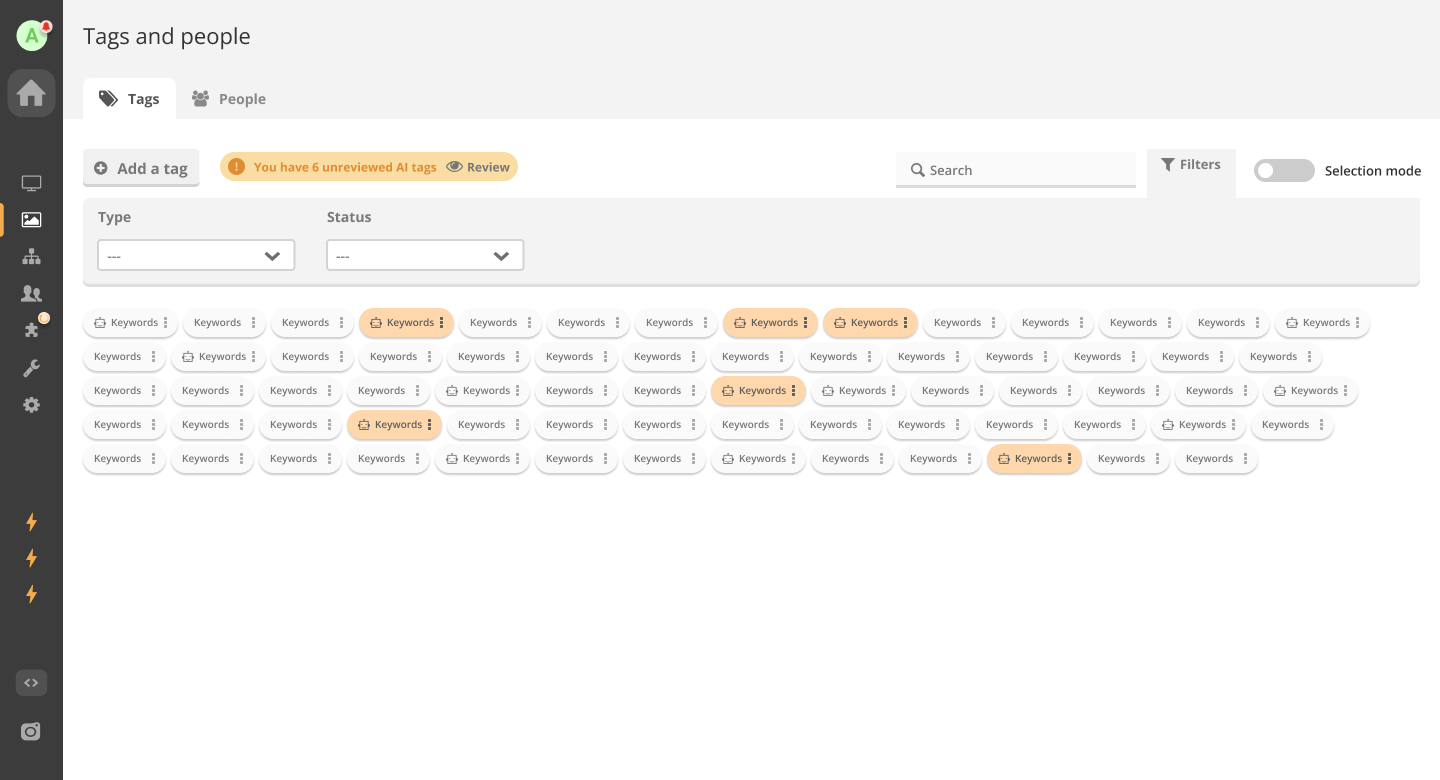The image size is (1440, 780).
Task: Open the Users icon in the sidebar
Action: click(31, 294)
